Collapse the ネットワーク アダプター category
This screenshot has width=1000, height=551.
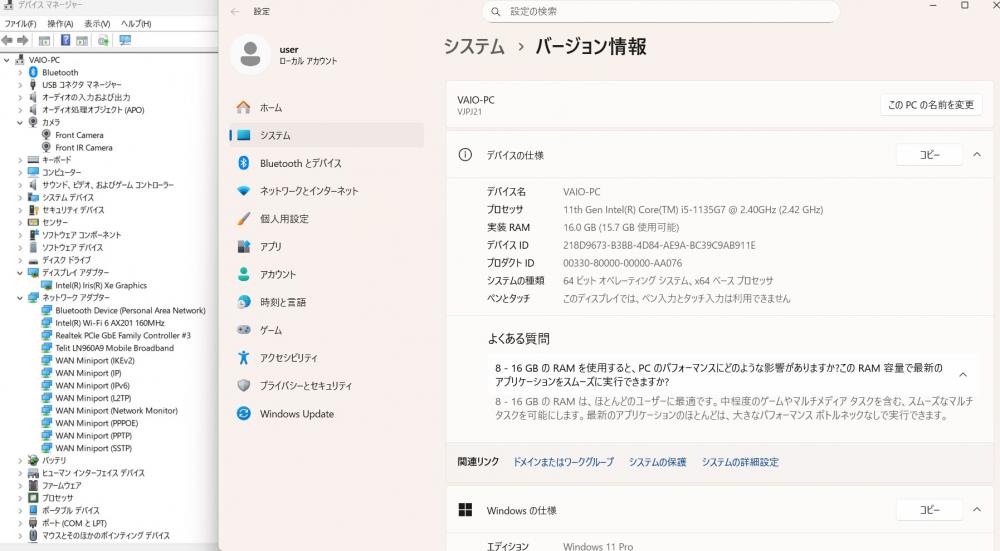point(20,298)
